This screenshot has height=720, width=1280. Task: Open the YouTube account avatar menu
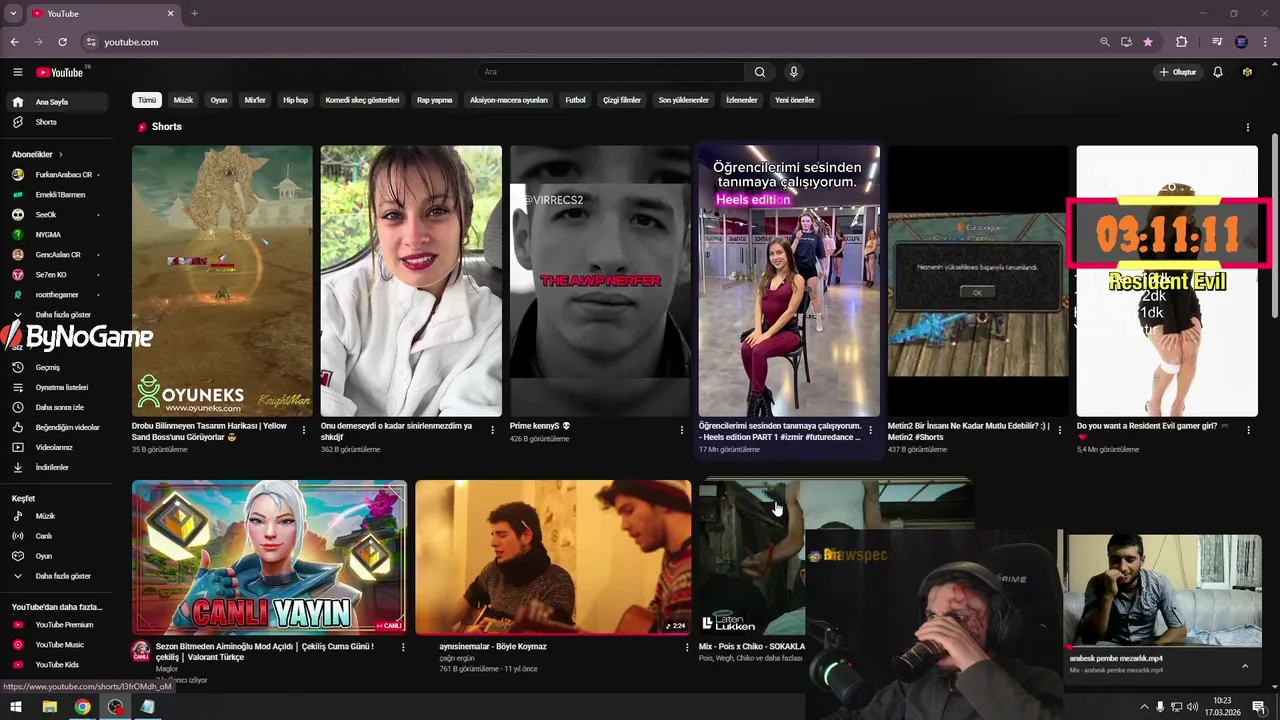click(1247, 72)
